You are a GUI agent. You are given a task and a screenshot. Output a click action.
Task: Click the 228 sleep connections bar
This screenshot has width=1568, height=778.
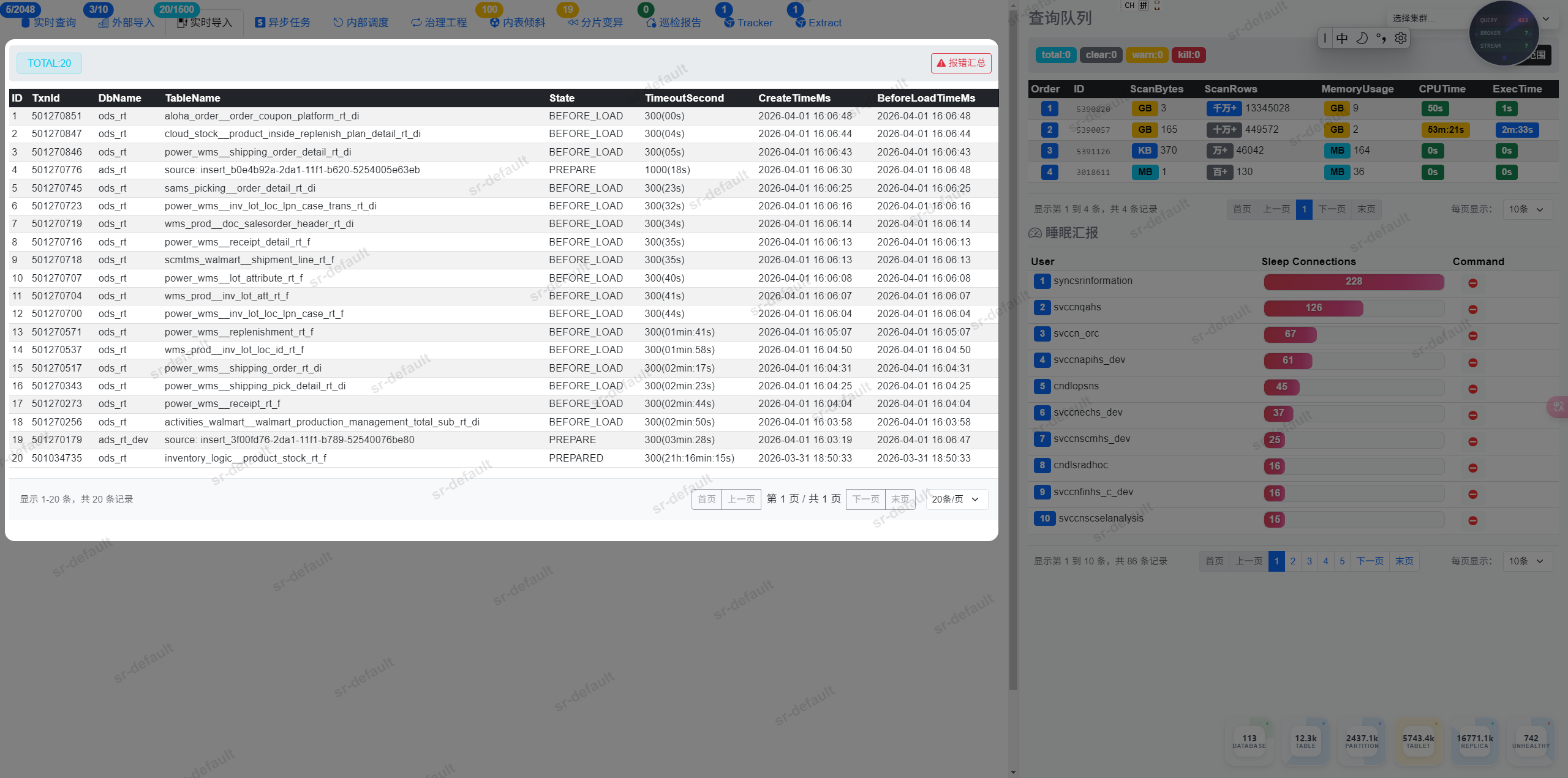(1354, 282)
